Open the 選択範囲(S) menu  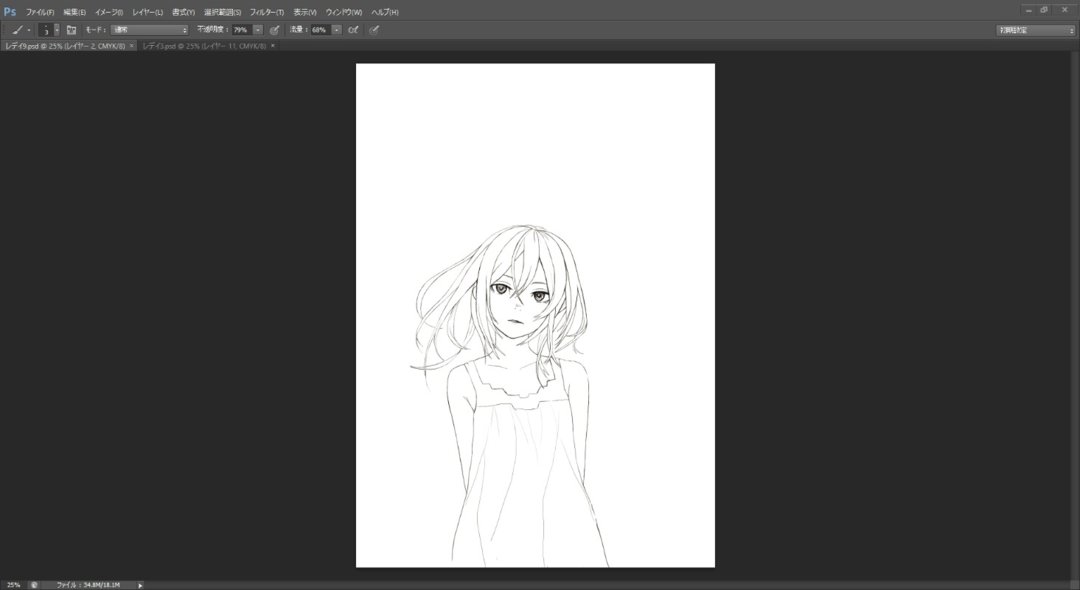pos(222,12)
